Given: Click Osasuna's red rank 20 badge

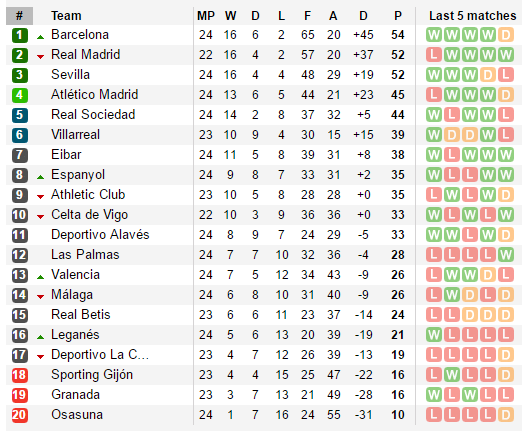Looking at the screenshot, I should click(20, 415).
